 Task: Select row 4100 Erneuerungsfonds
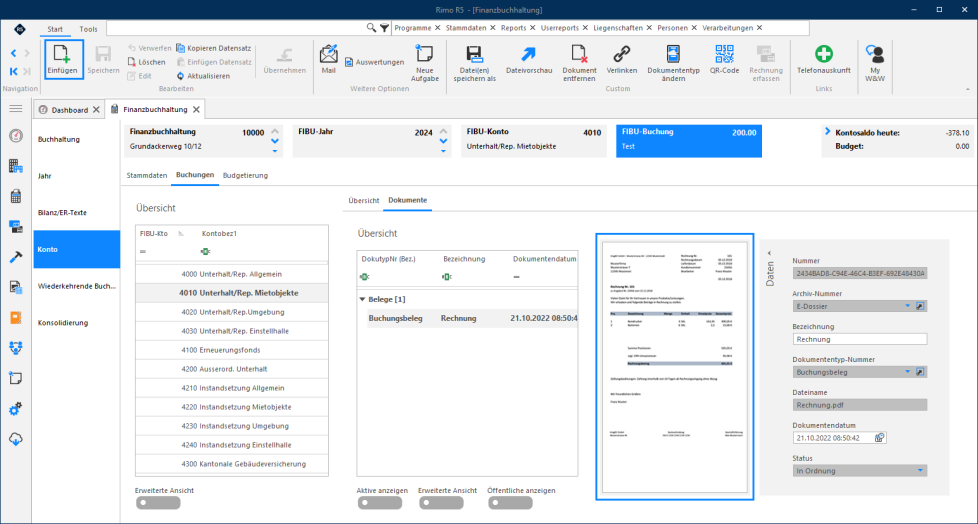[x=232, y=350]
